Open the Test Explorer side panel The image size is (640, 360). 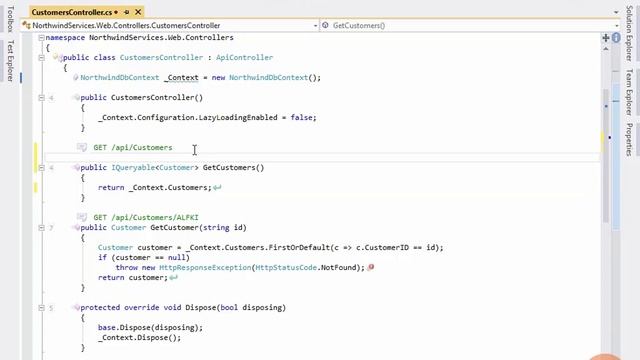pyautogui.click(x=10, y=60)
